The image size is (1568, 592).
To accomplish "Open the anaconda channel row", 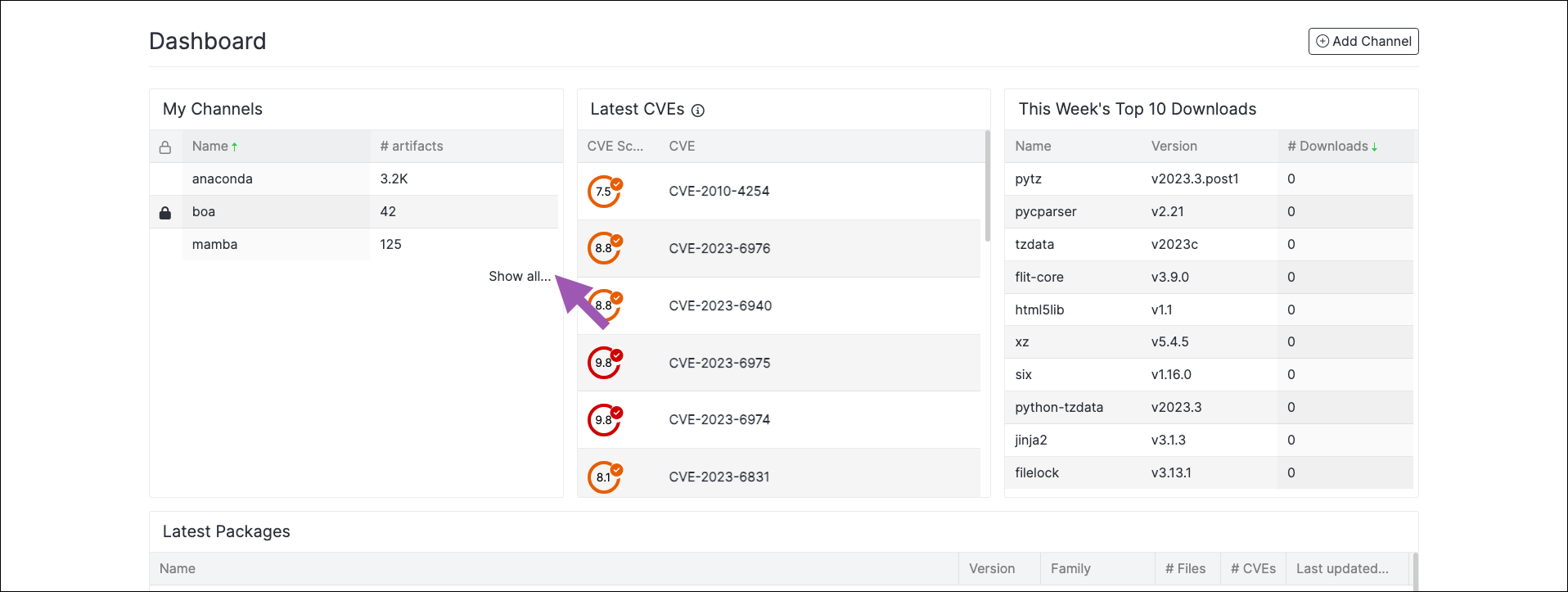I will click(354, 179).
